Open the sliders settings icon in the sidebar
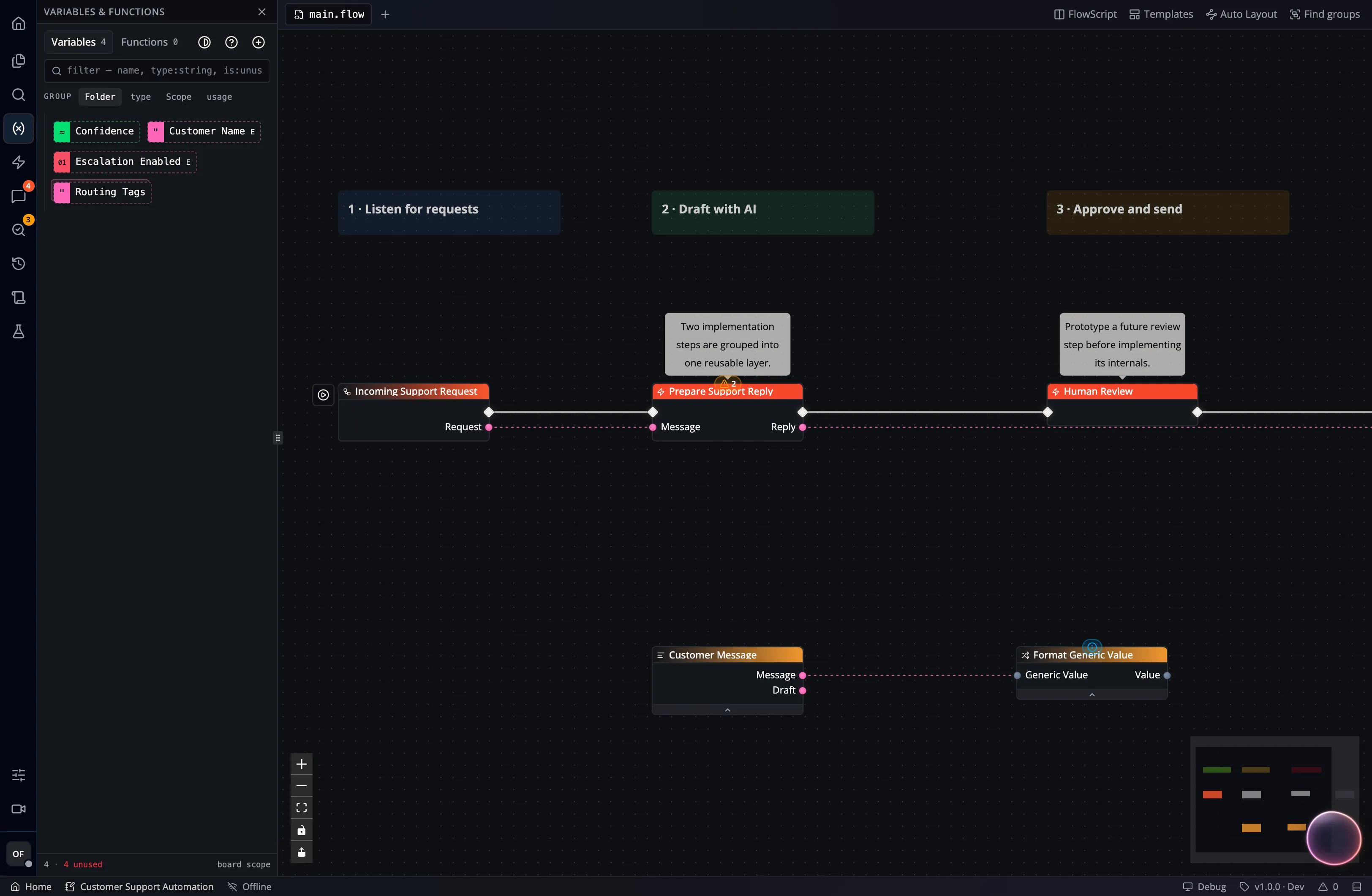This screenshot has width=1372, height=896. click(x=19, y=775)
